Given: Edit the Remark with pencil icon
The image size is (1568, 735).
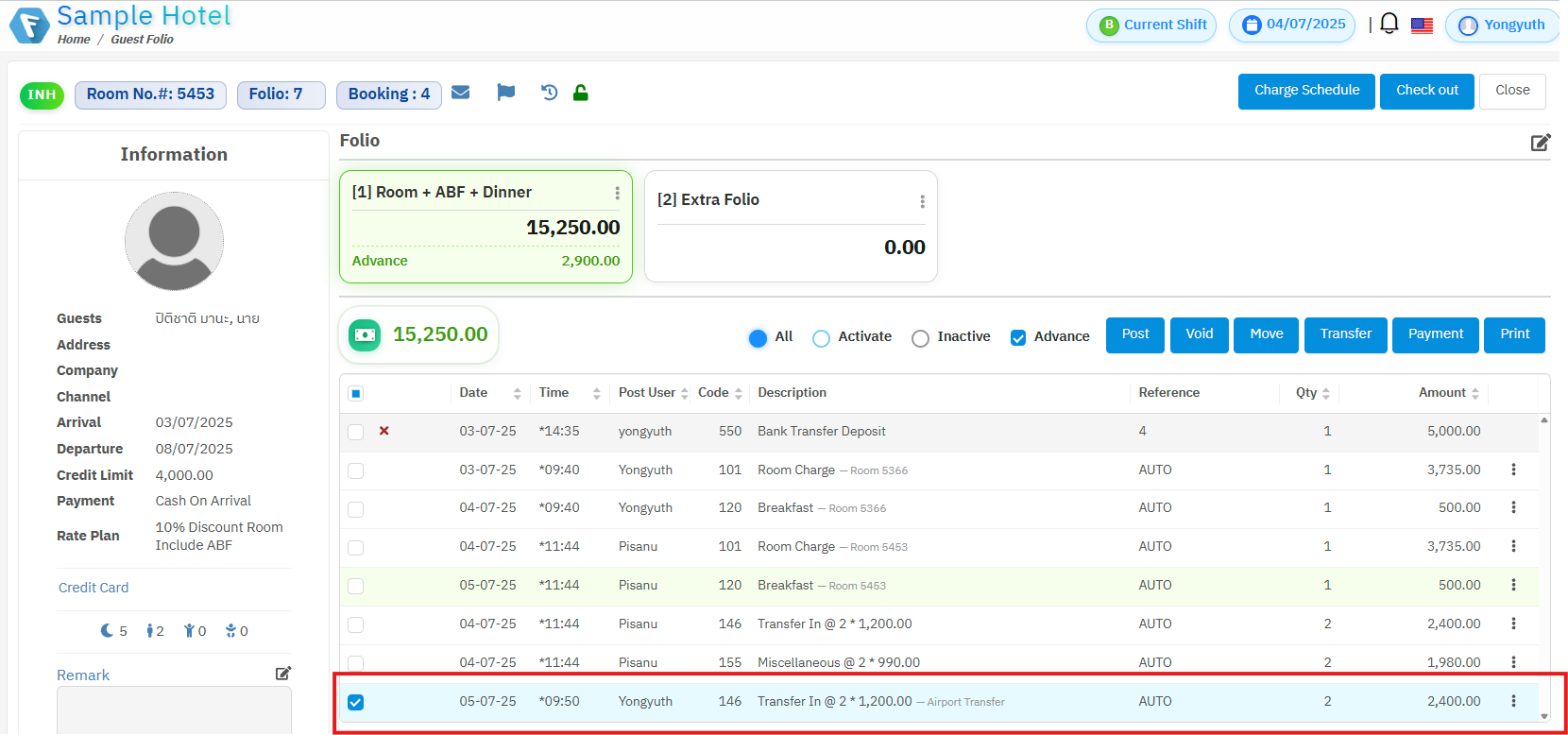Looking at the screenshot, I should [282, 674].
